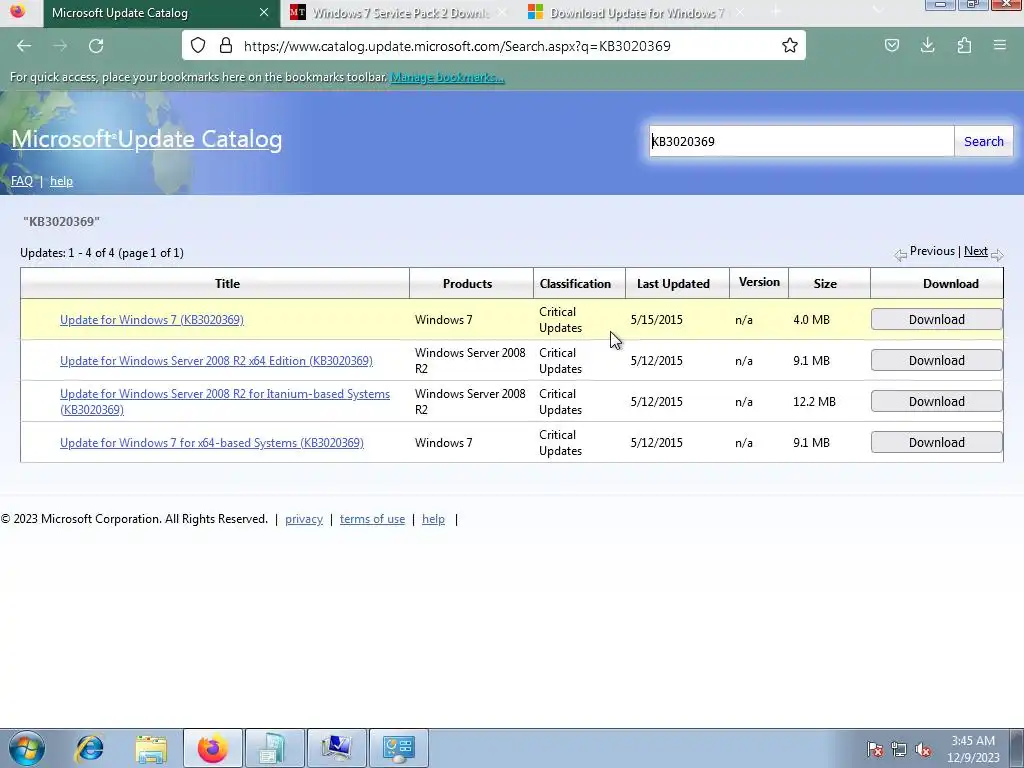
Task: Open Microsoft Update Catalog home link
Action: point(147,138)
